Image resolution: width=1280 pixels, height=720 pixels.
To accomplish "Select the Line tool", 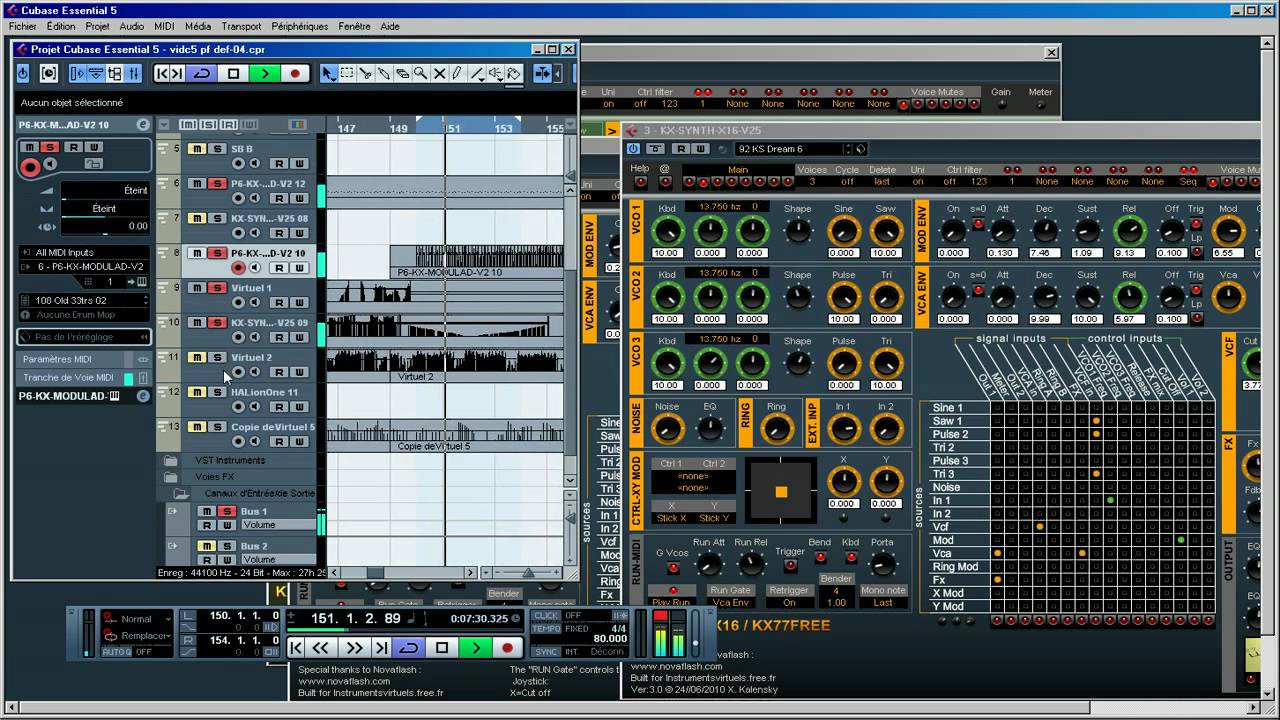I will [476, 73].
